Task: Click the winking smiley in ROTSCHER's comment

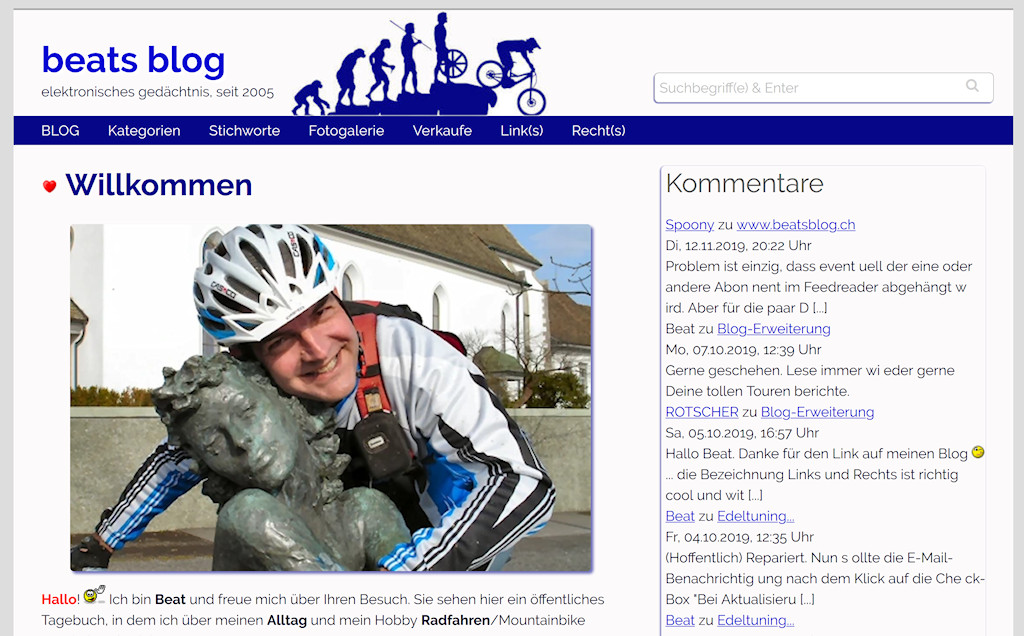Action: click(978, 452)
